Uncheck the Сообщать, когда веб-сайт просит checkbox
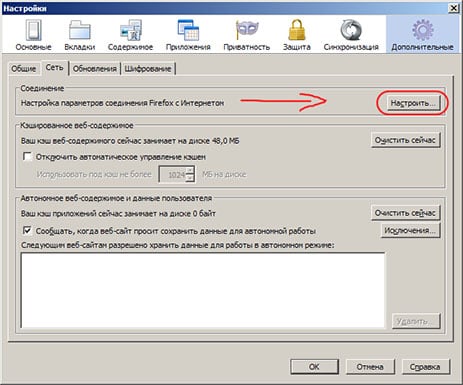 click(27, 230)
